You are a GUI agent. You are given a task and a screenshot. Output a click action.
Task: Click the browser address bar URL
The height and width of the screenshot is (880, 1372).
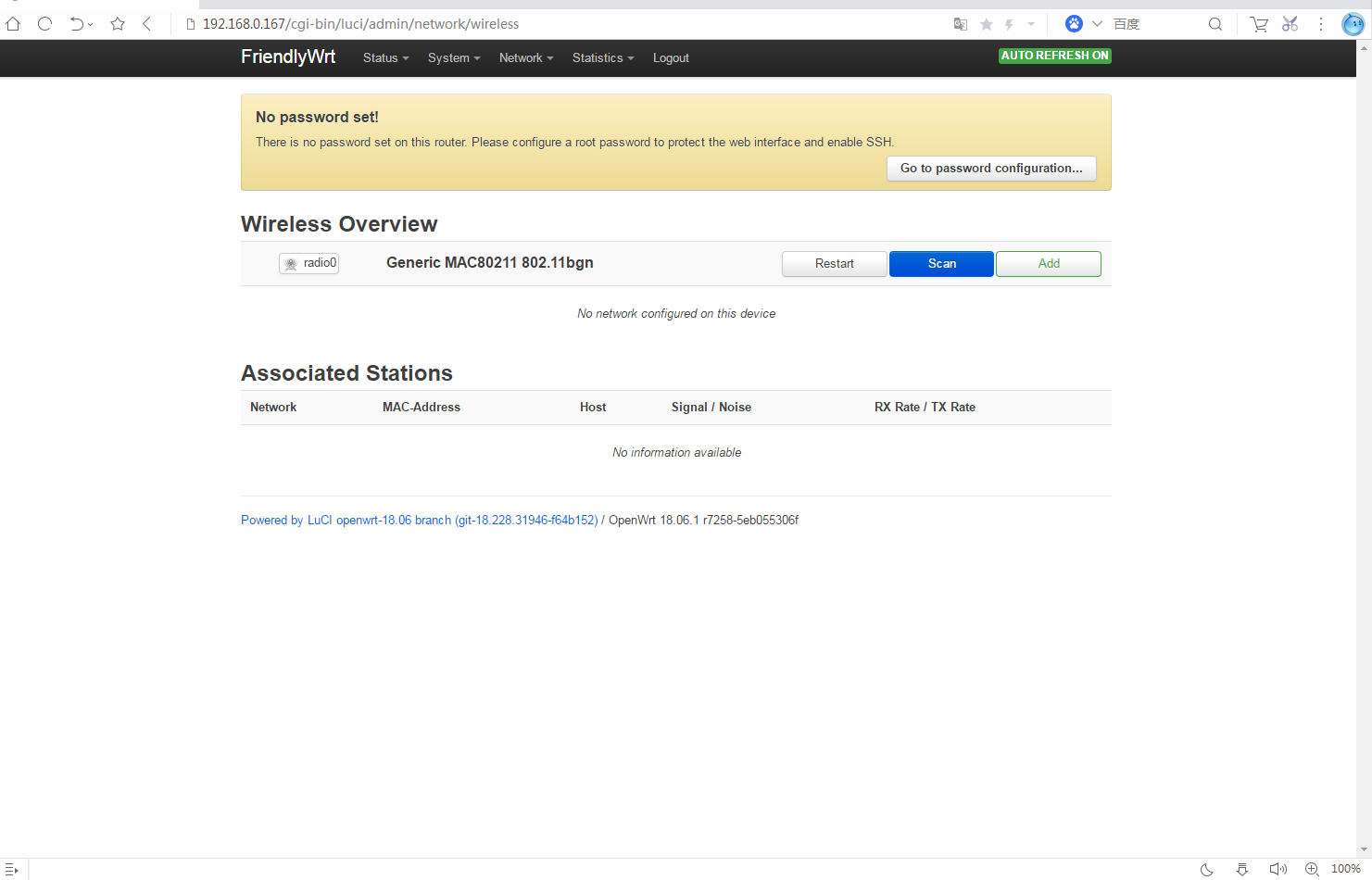coord(361,24)
